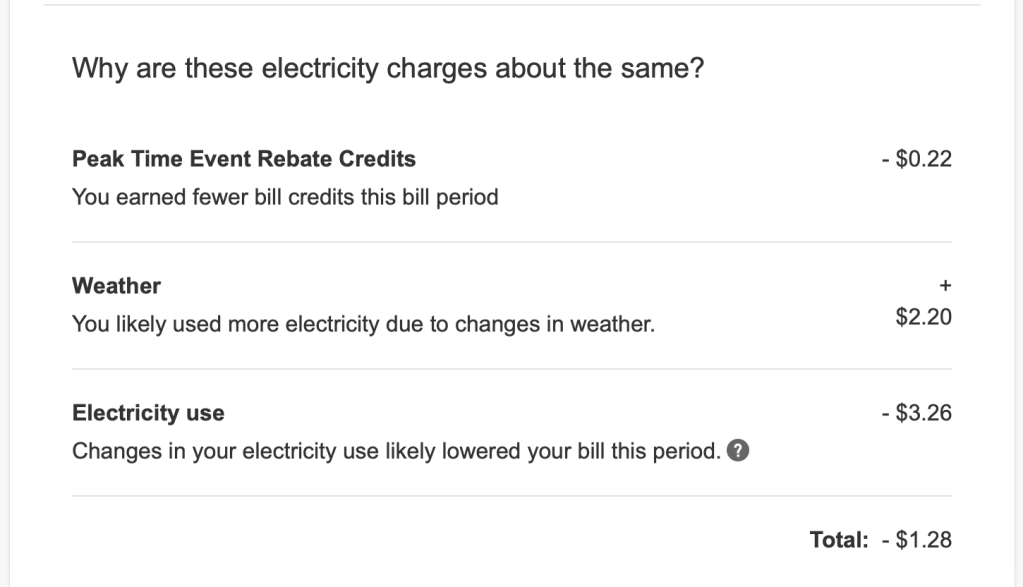Screen dimensions: 1023x587
Task: Select the Peak Time Event Rebate Credits title
Action: point(244,158)
